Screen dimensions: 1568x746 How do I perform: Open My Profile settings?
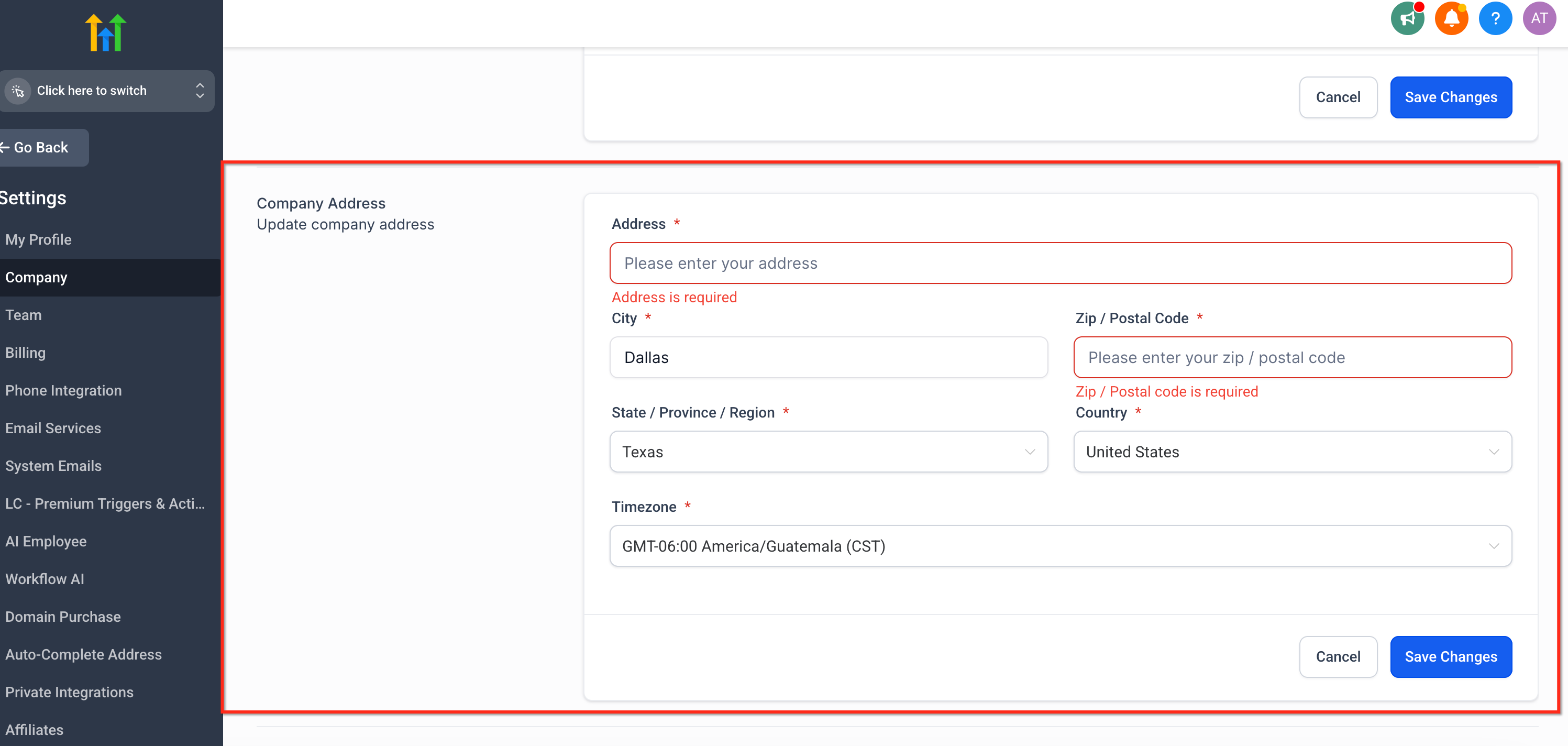(38, 239)
